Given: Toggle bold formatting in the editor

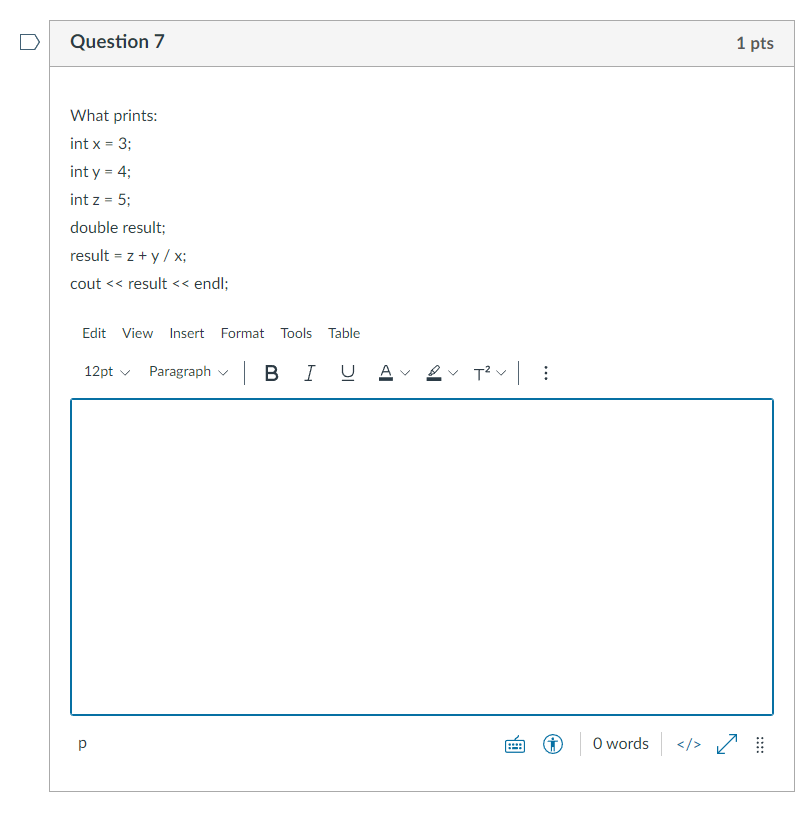Looking at the screenshot, I should [x=271, y=372].
